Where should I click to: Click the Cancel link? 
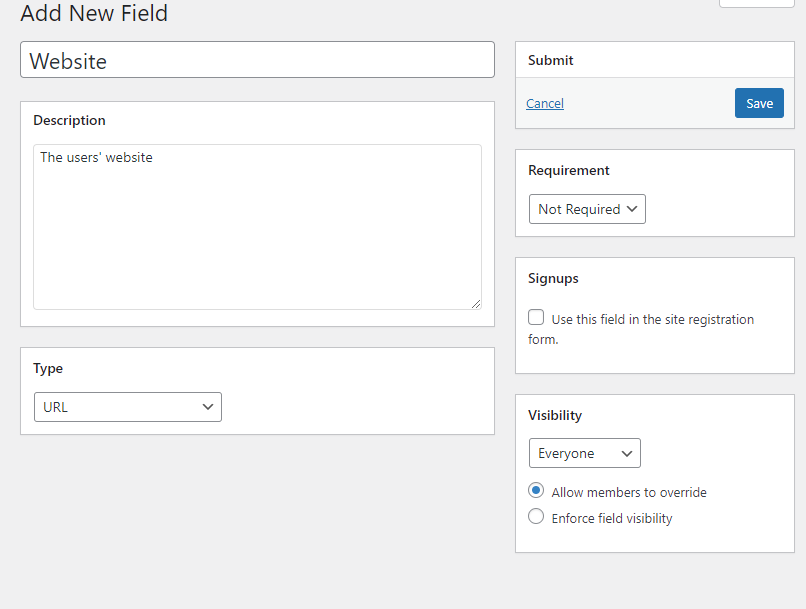[x=545, y=104]
